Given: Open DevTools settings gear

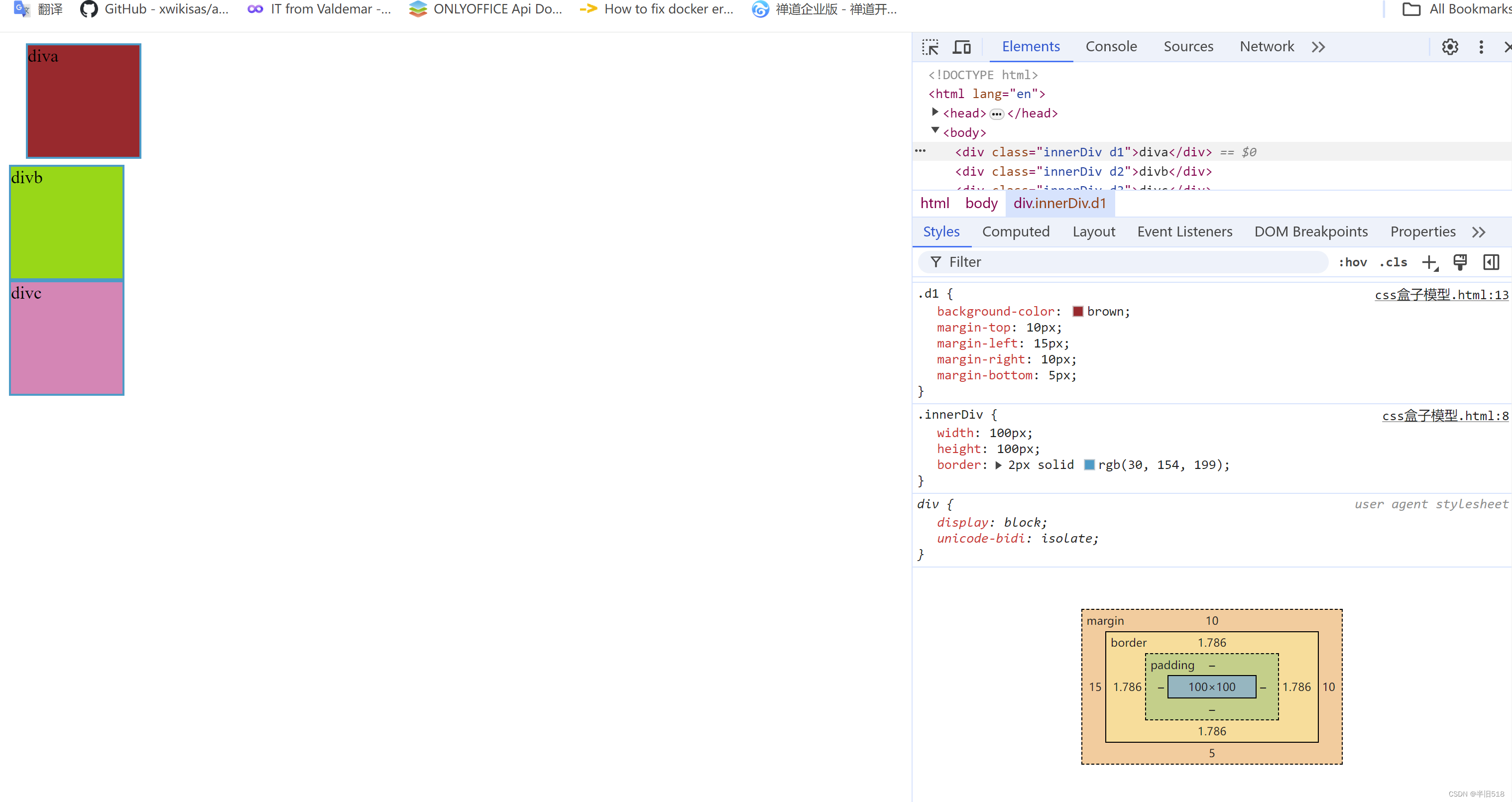Looking at the screenshot, I should point(1450,47).
